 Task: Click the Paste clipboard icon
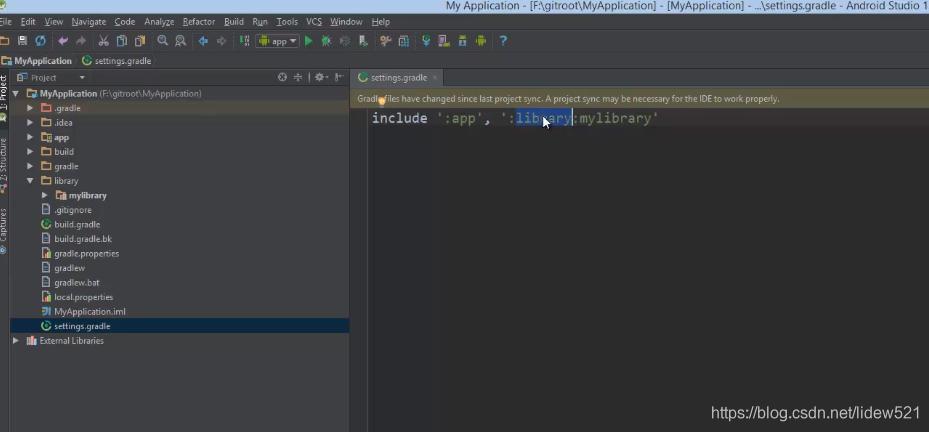(x=140, y=41)
